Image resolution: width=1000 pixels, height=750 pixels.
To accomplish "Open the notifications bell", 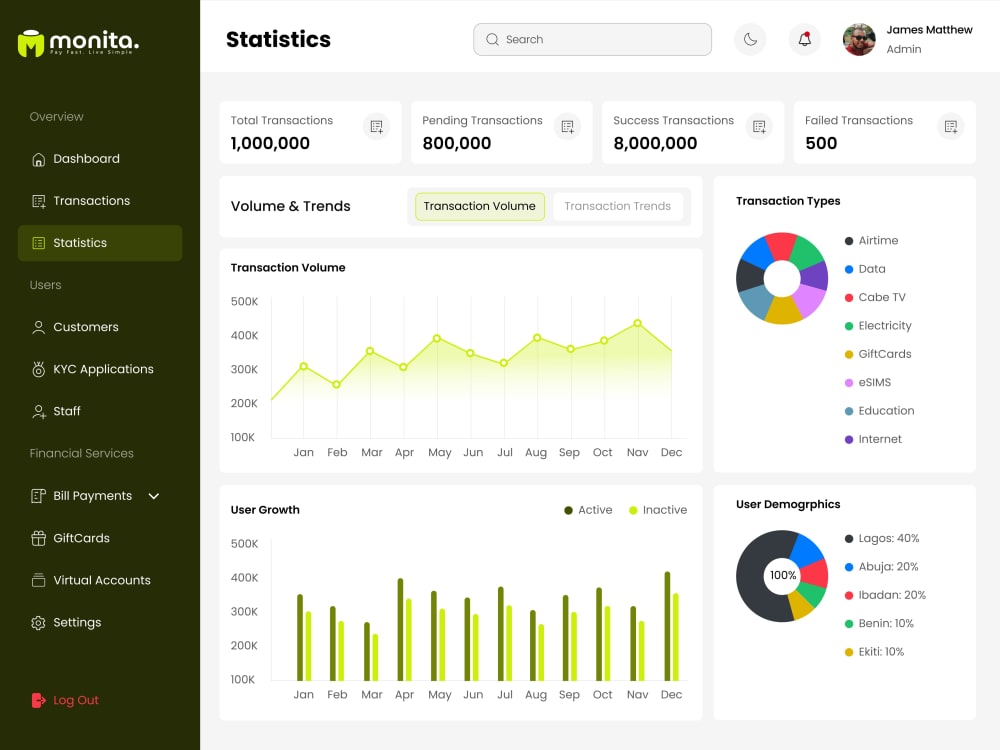I will coord(805,40).
